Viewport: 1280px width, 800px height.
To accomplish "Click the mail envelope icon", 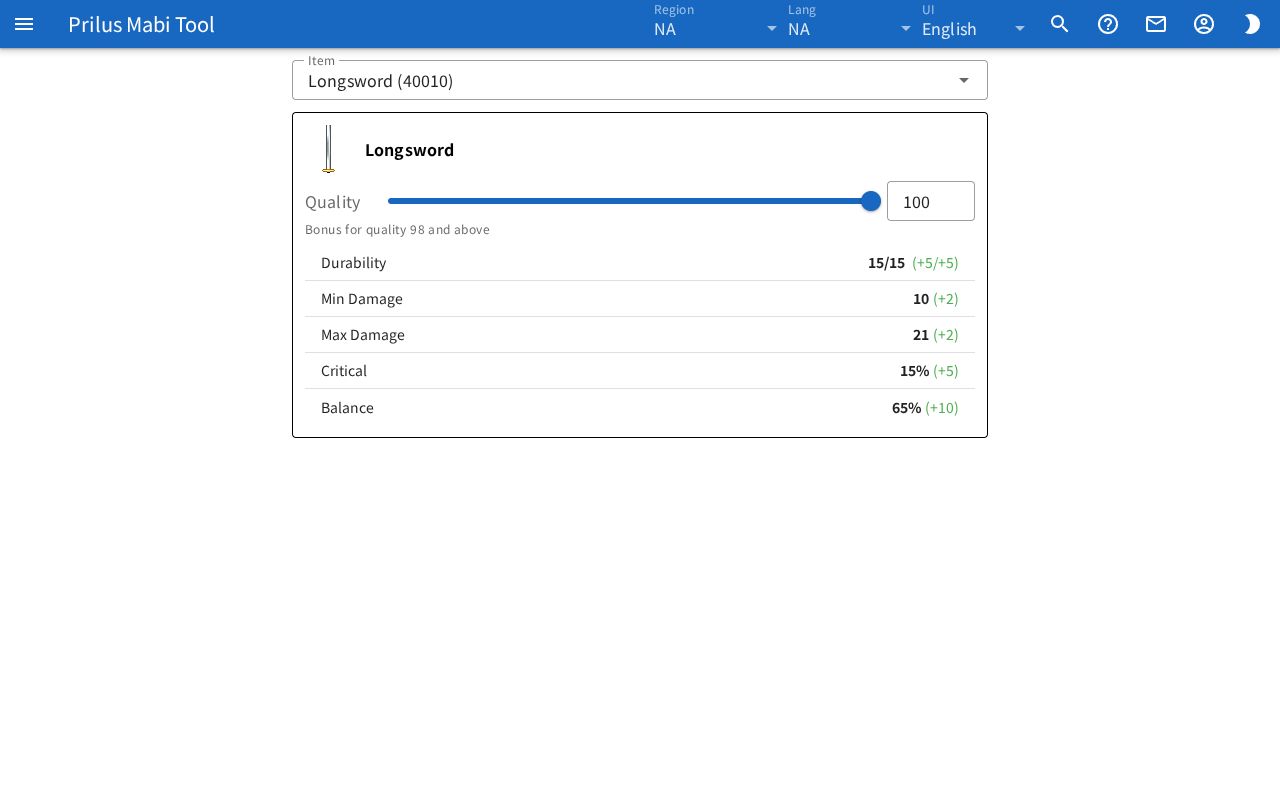I will [1156, 24].
